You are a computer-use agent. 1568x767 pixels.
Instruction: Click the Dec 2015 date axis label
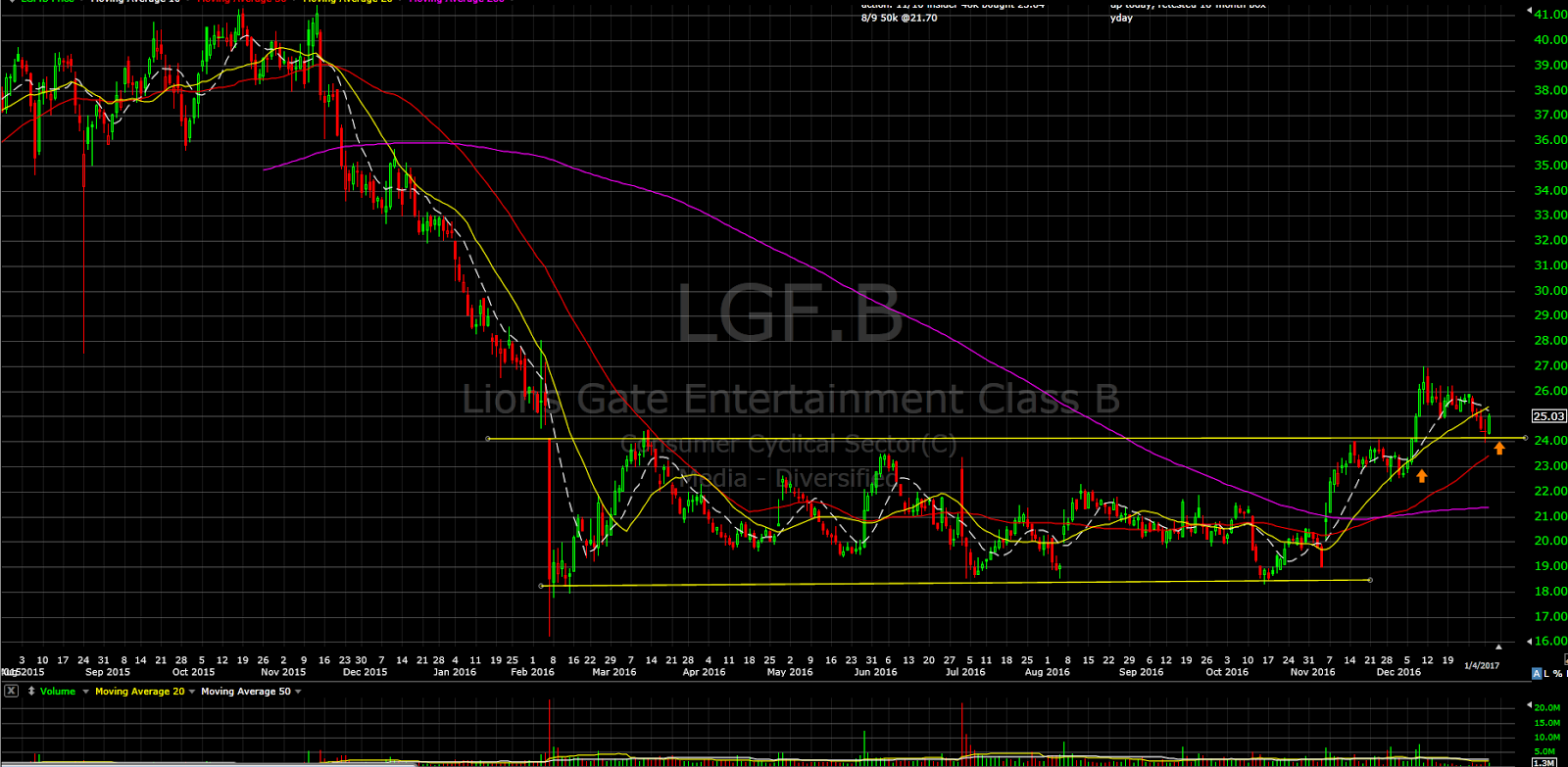(366, 672)
